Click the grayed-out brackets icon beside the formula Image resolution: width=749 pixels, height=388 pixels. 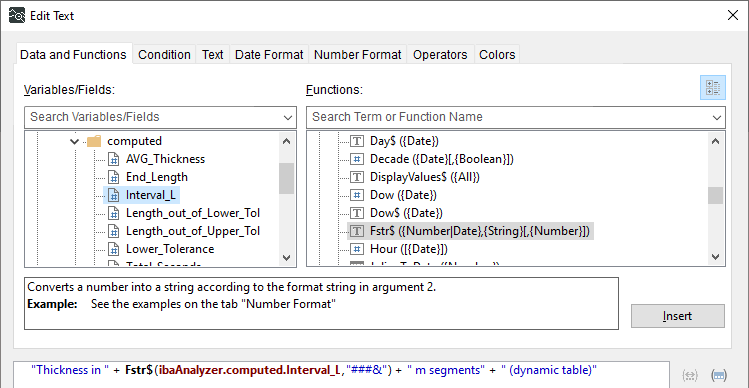[690, 375]
